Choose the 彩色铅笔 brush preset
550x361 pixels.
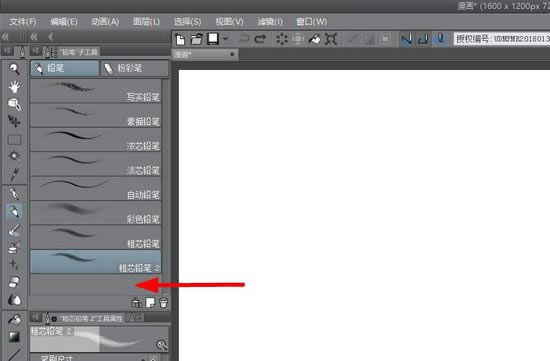pos(95,213)
